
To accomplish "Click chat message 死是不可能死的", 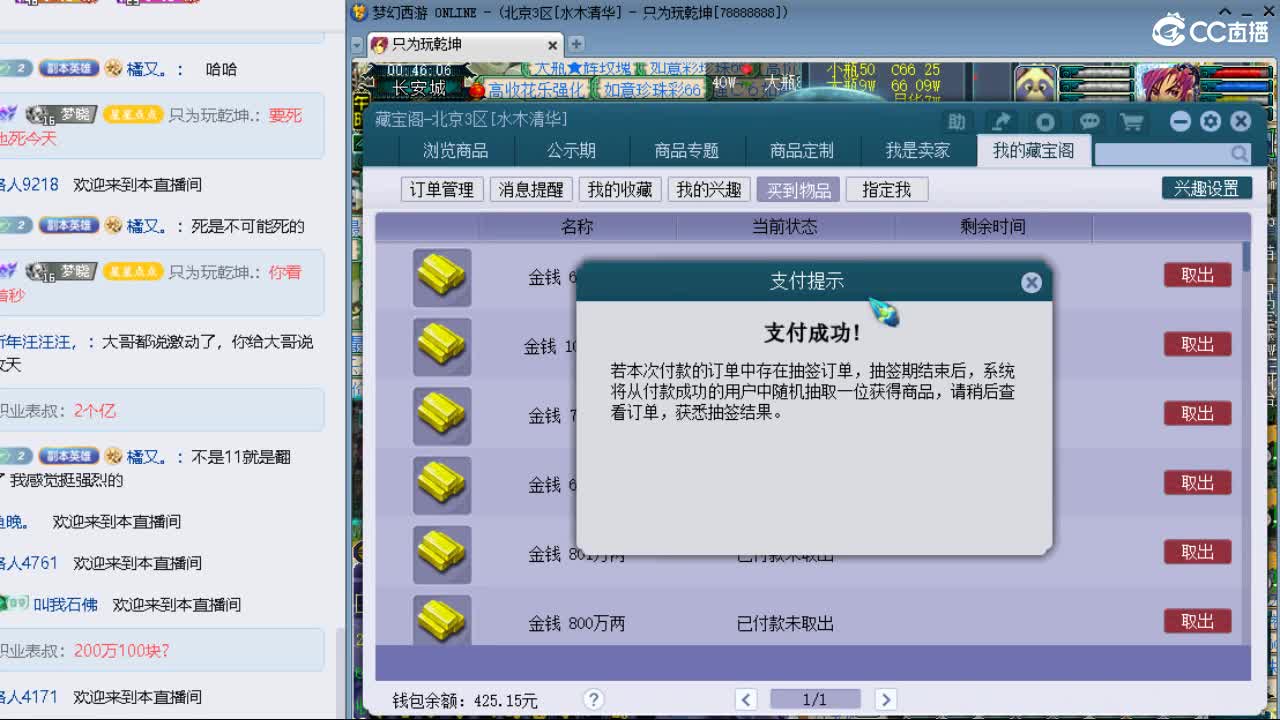I will [248, 226].
